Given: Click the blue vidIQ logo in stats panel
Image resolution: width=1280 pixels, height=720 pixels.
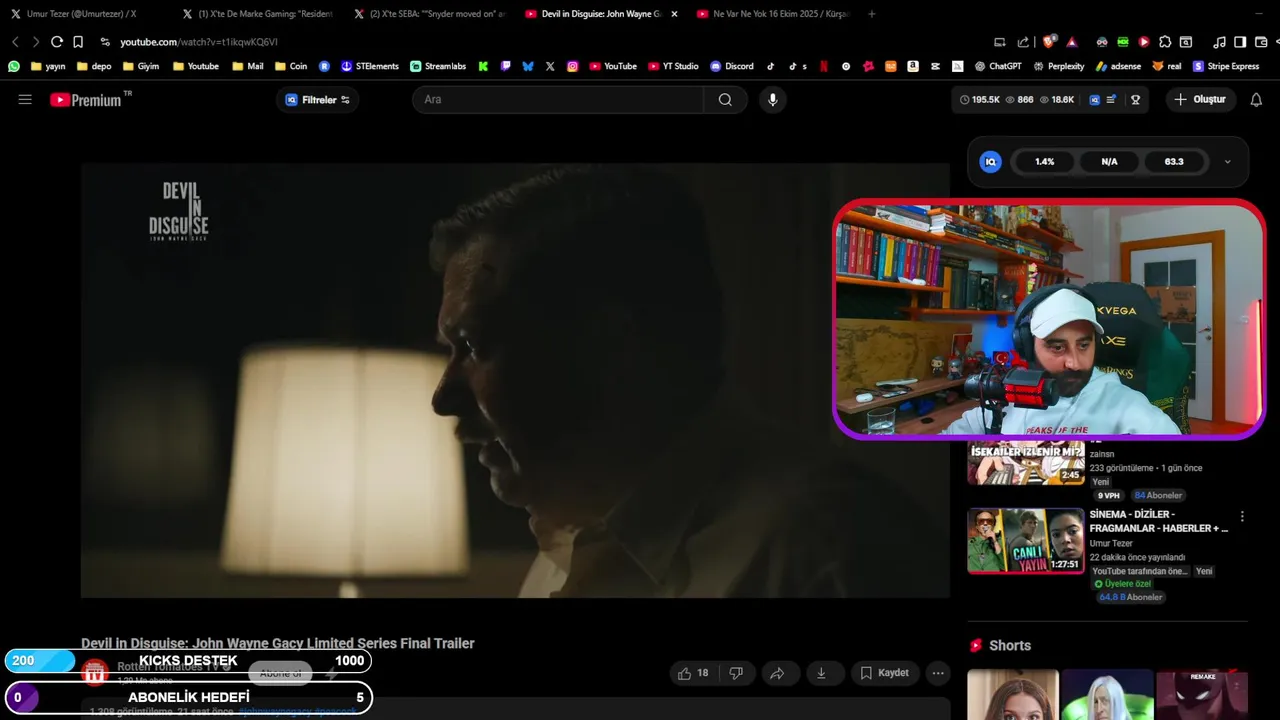Looking at the screenshot, I should click(x=990, y=161).
